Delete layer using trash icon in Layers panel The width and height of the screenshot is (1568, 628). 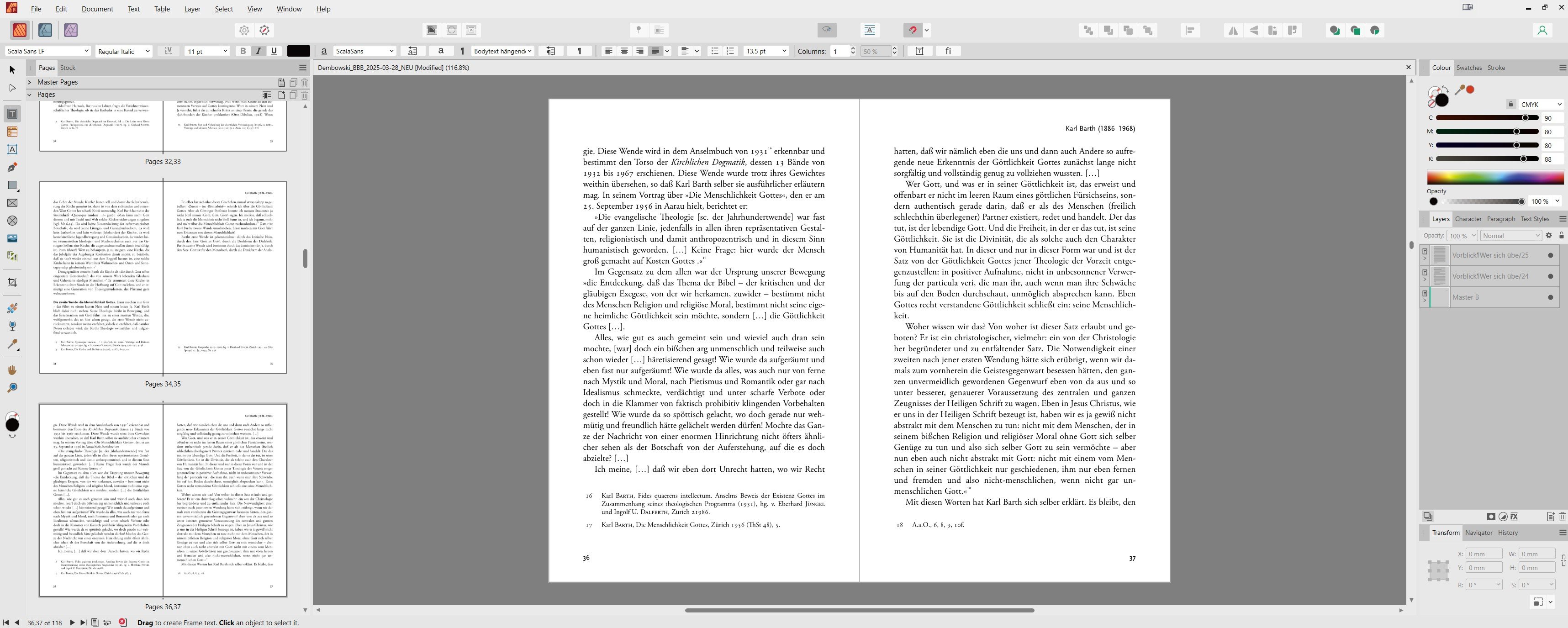1562,517
